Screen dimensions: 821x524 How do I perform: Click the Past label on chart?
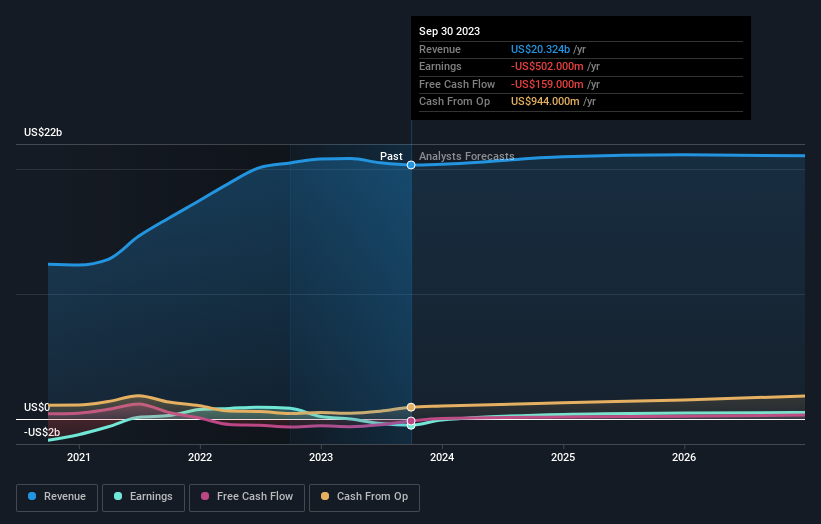(x=391, y=156)
